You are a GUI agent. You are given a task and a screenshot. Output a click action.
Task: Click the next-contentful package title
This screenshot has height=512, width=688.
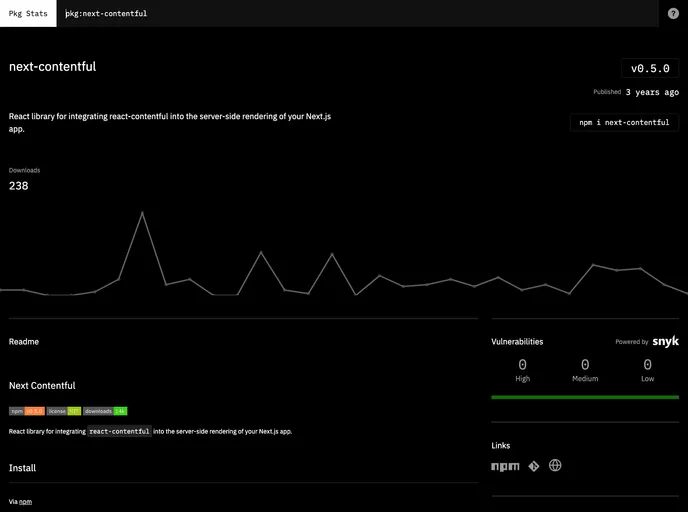point(52,66)
